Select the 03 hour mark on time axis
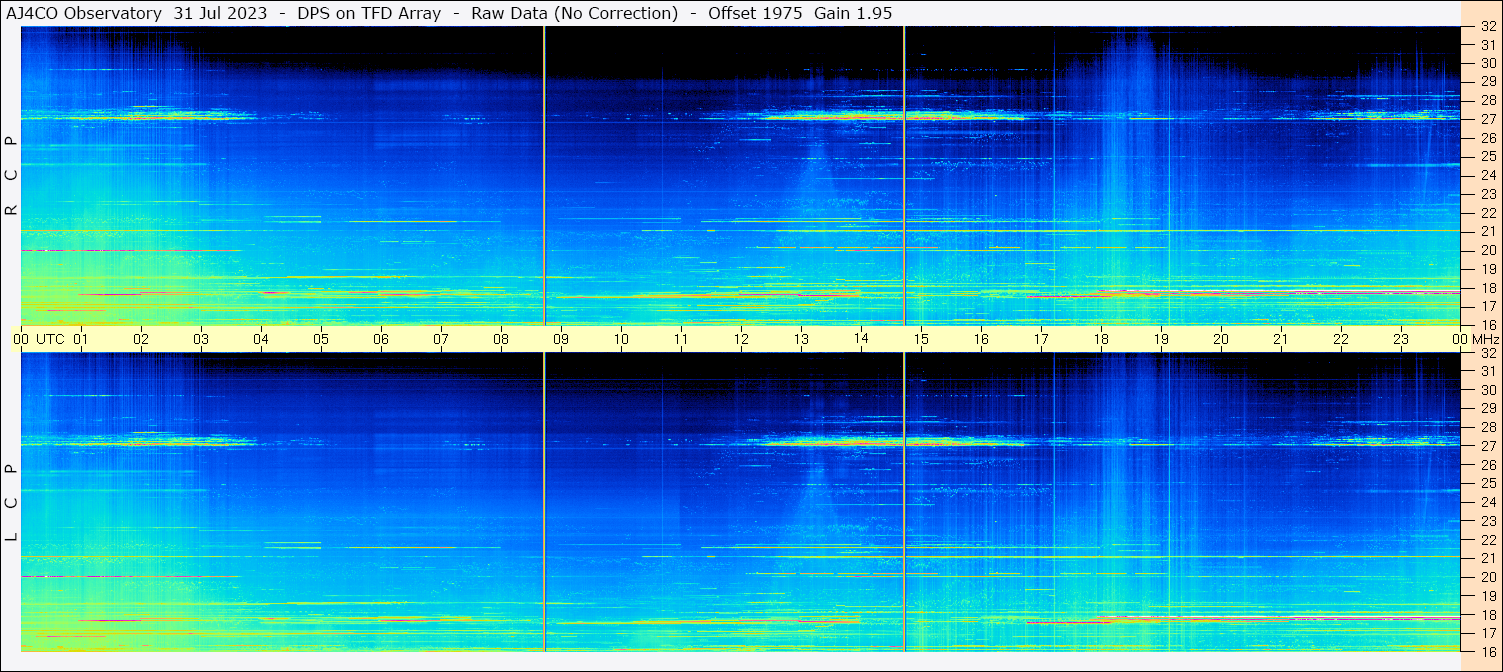1503x672 pixels. (x=201, y=339)
